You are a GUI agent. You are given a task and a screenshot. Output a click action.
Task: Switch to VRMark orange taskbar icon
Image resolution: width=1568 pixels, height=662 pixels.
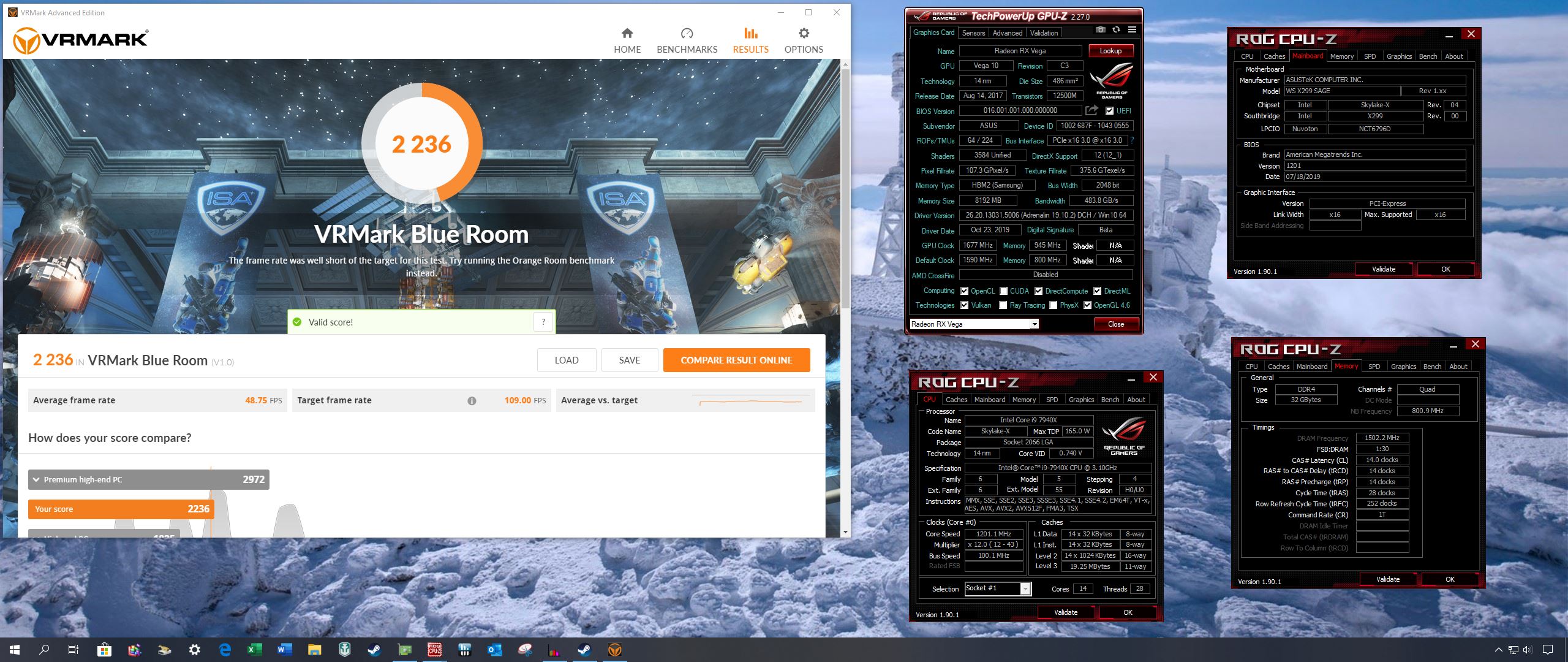pos(614,650)
